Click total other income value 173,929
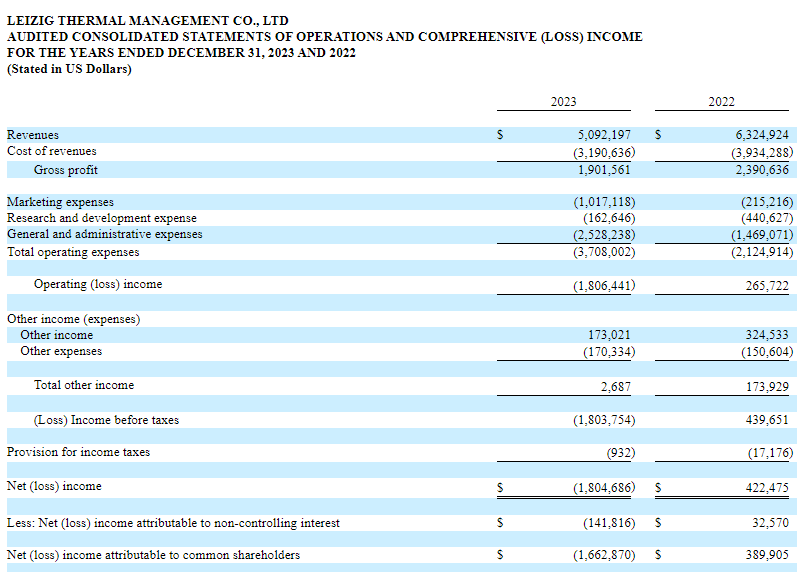803x572 pixels. [767, 387]
